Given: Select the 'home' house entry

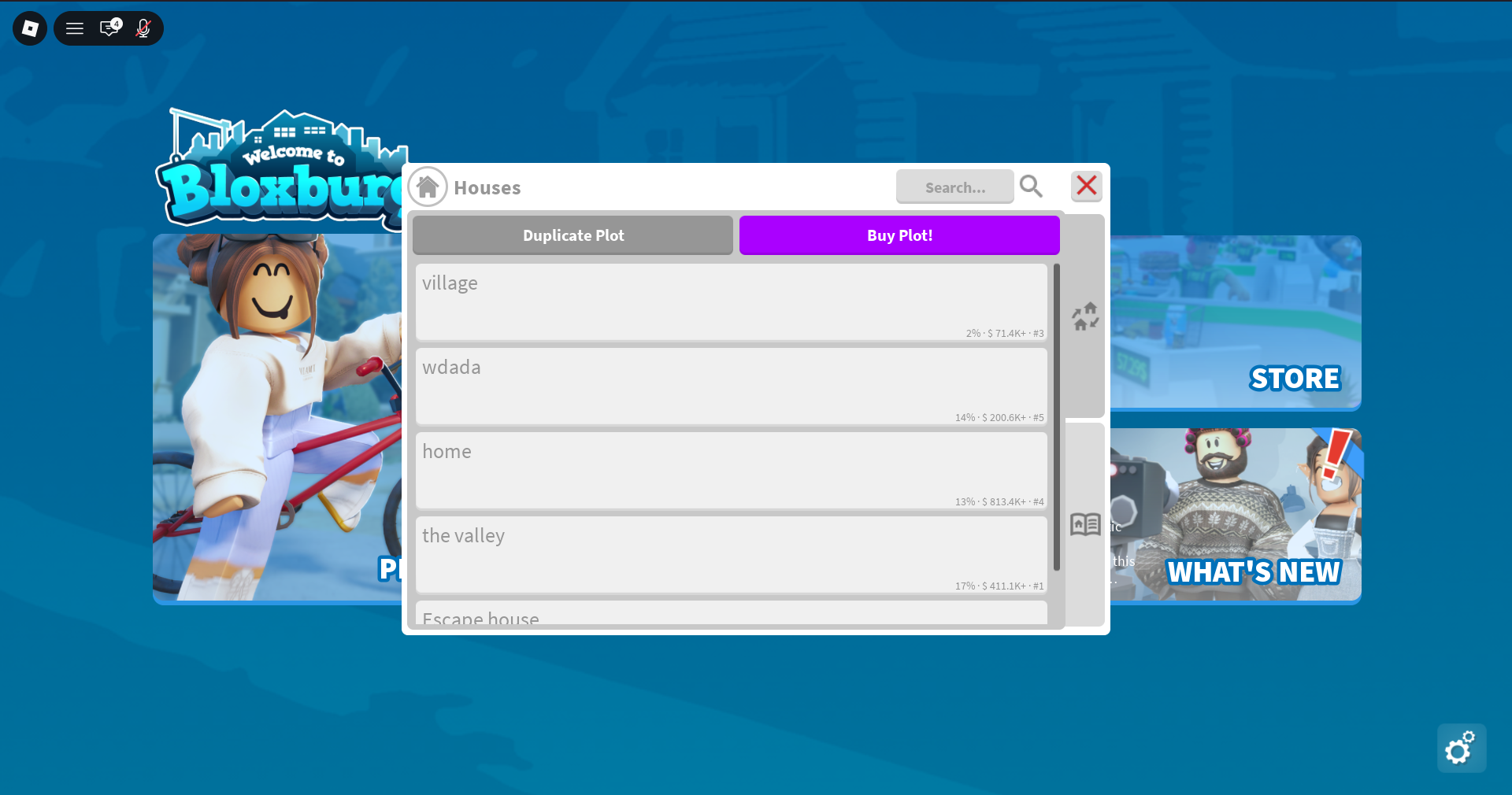Looking at the screenshot, I should pyautogui.click(x=732, y=471).
